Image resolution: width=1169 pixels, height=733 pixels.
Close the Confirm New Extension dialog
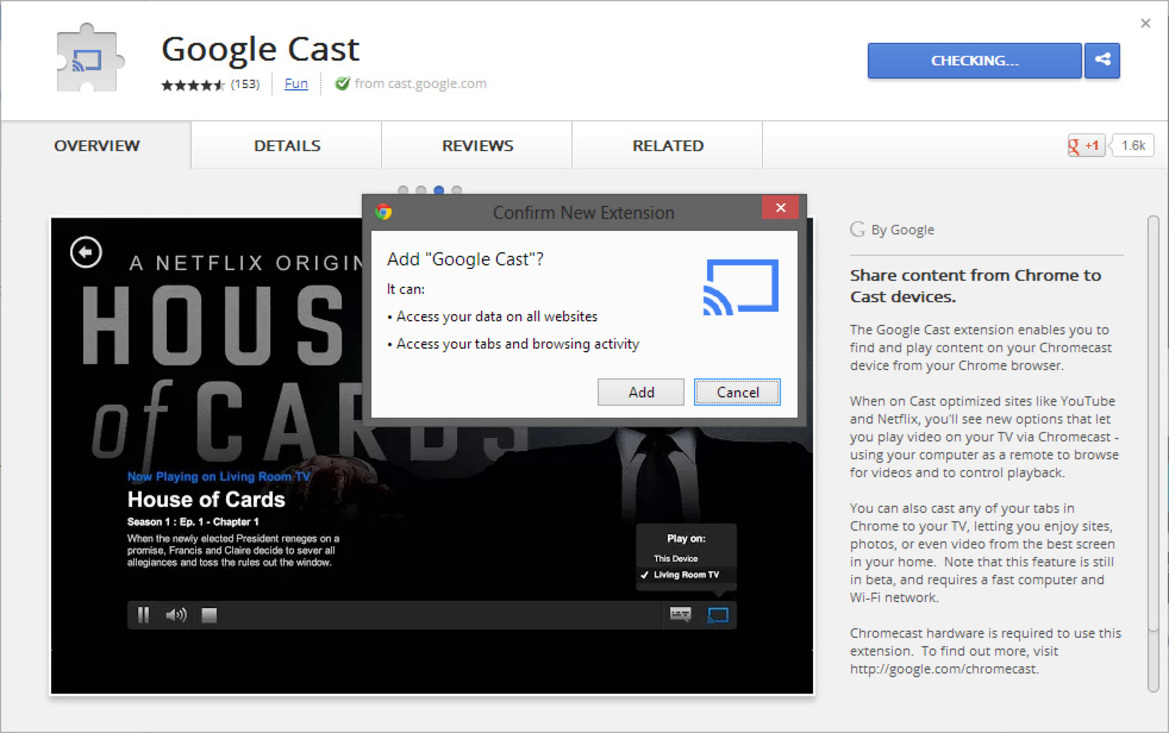pos(781,207)
